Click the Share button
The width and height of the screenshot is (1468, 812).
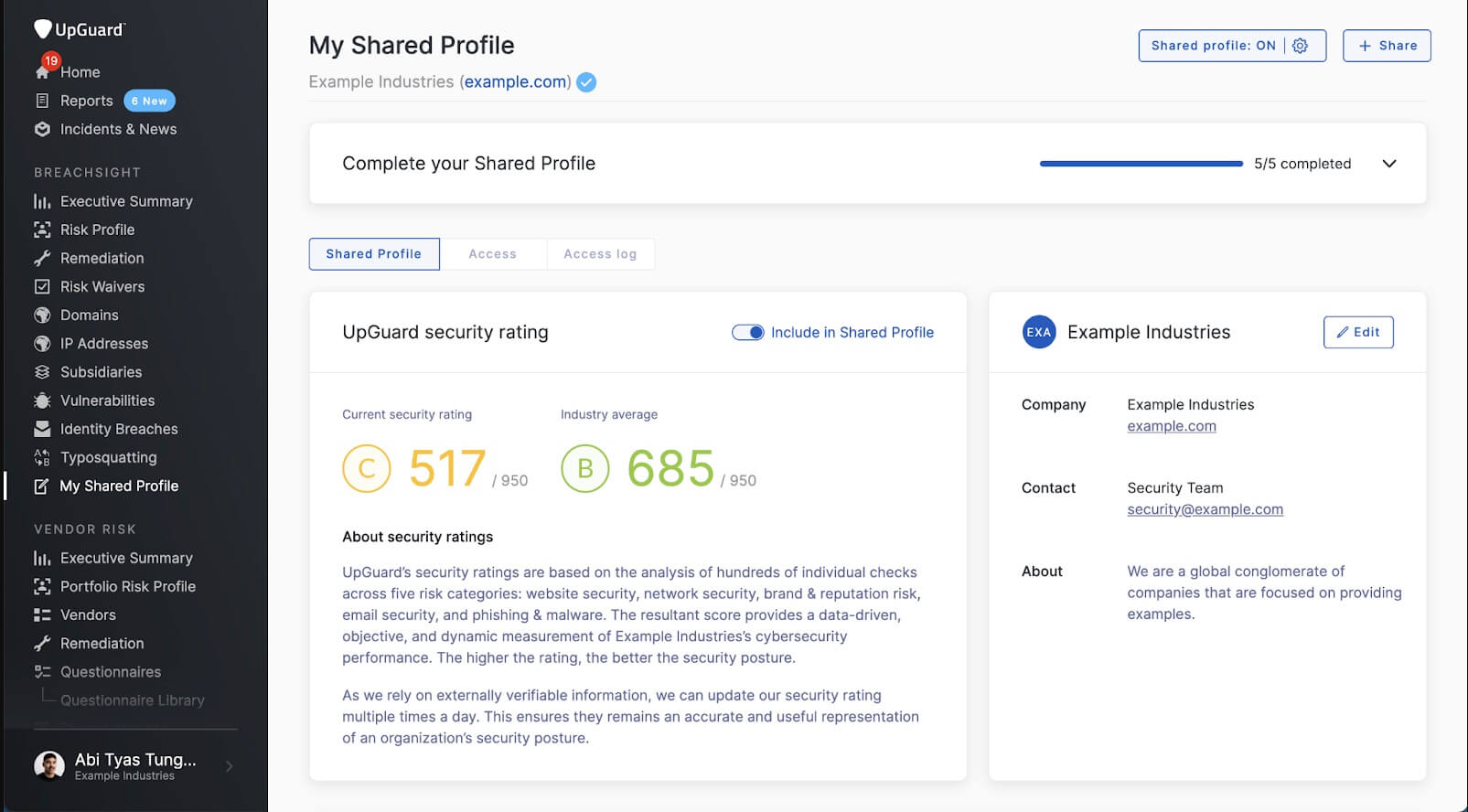[1387, 46]
